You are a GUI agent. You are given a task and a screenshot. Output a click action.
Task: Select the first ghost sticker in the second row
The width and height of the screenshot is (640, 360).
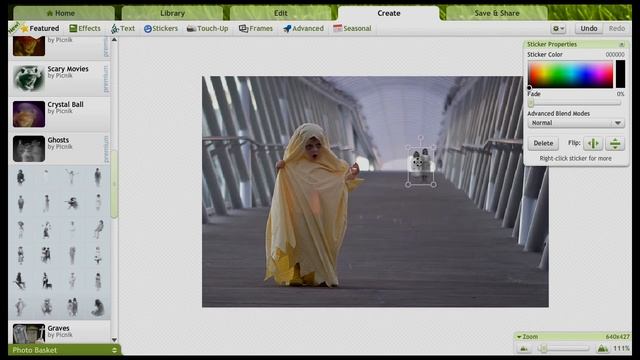click(20, 203)
